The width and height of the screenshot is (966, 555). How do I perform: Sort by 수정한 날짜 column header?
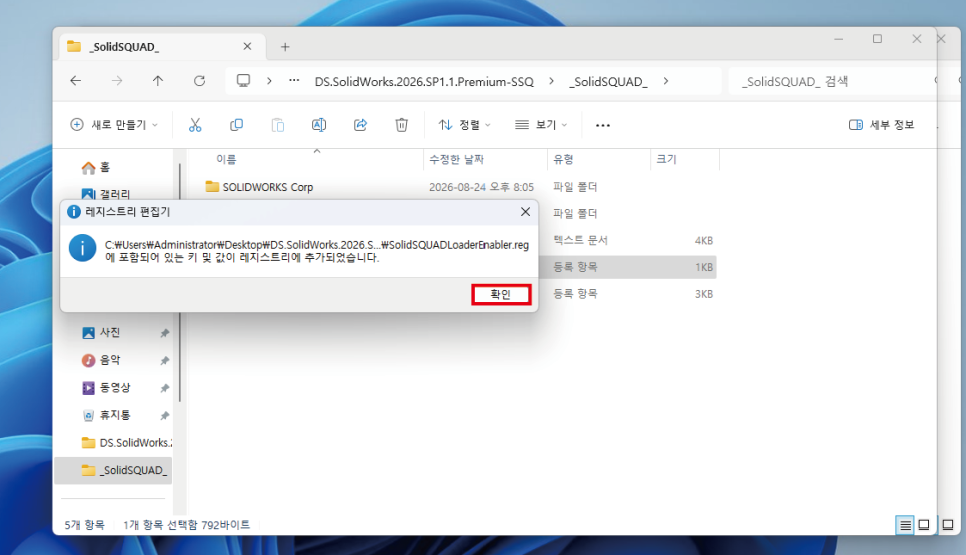(457, 160)
